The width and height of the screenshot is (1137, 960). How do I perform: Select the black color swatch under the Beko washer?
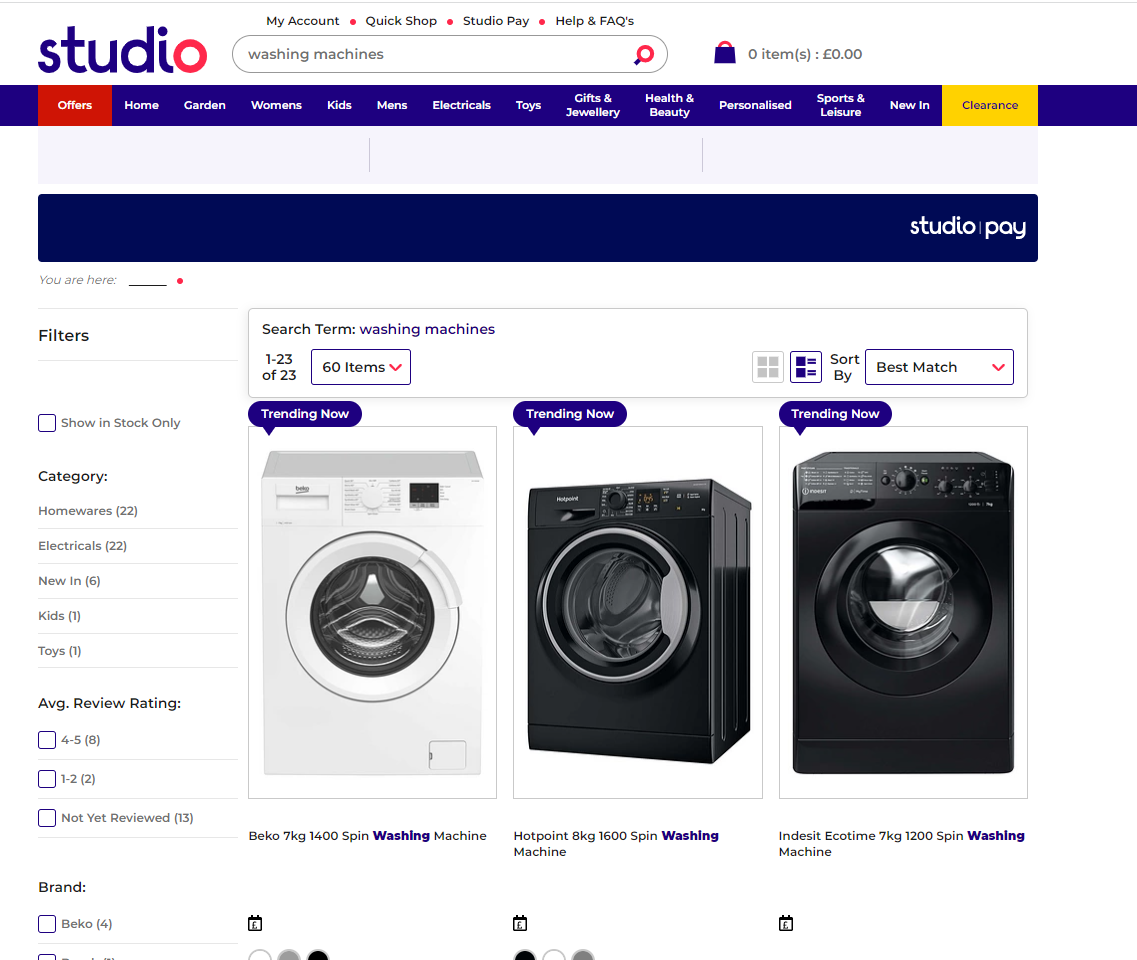coord(318,955)
